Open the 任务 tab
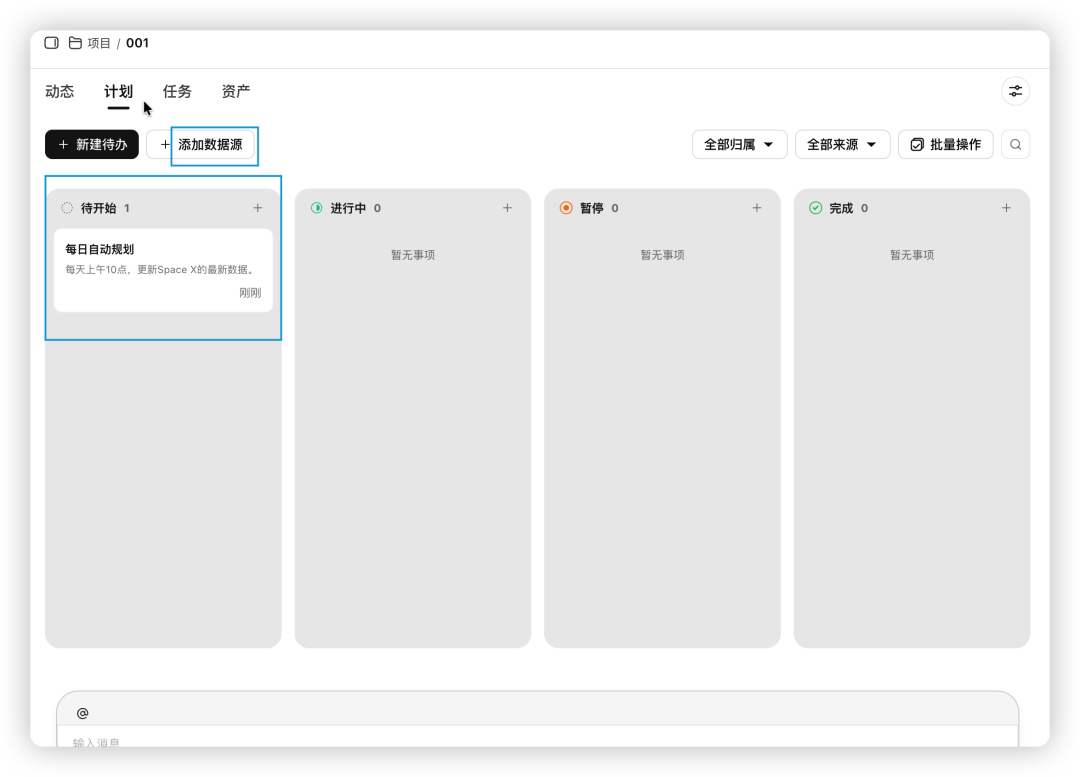Image resolution: width=1080 pixels, height=777 pixels. [177, 91]
